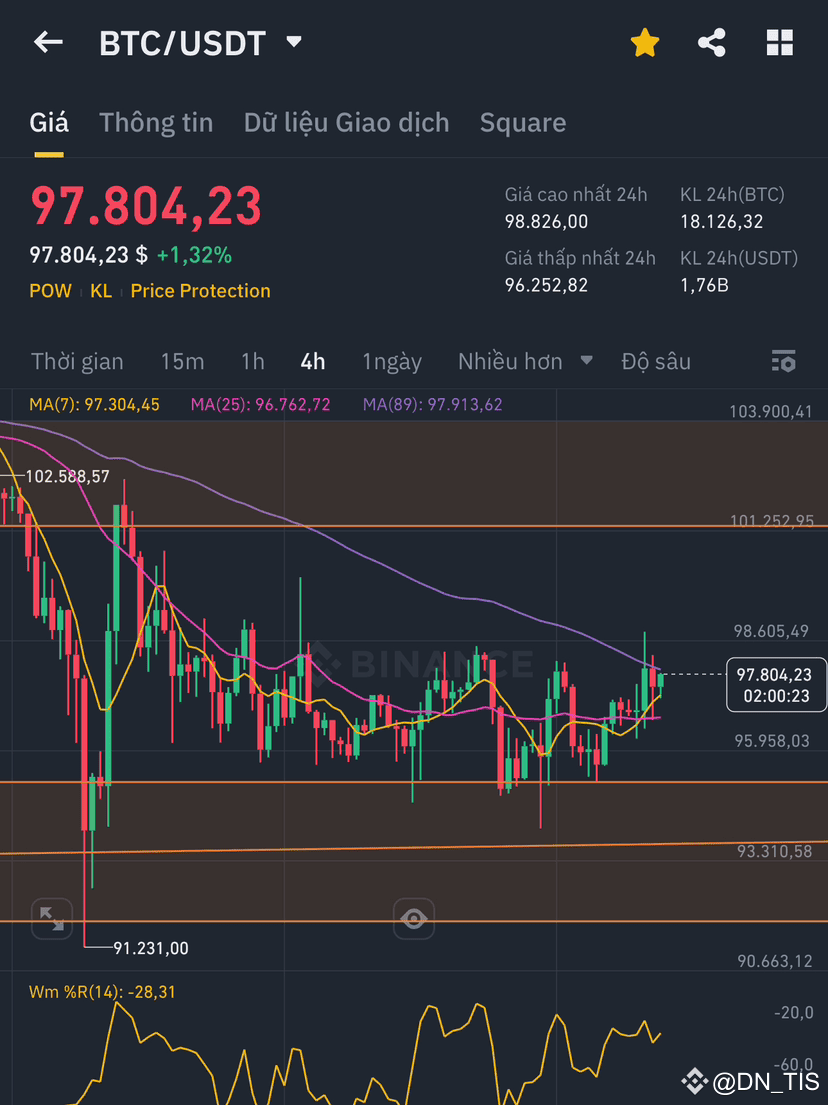Tap the MA(7) indicator label
The width and height of the screenshot is (828, 1105).
click(94, 405)
